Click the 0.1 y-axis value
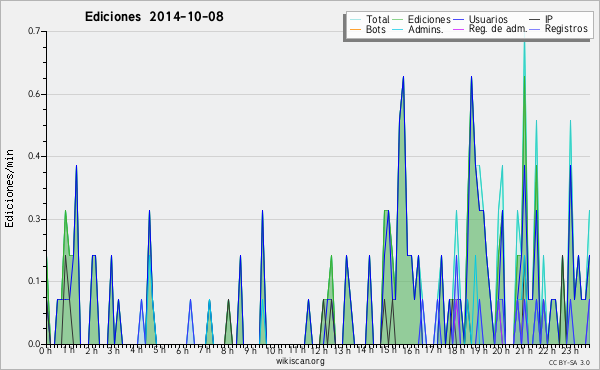Image resolution: width=600 pixels, height=370 pixels. click(34, 281)
